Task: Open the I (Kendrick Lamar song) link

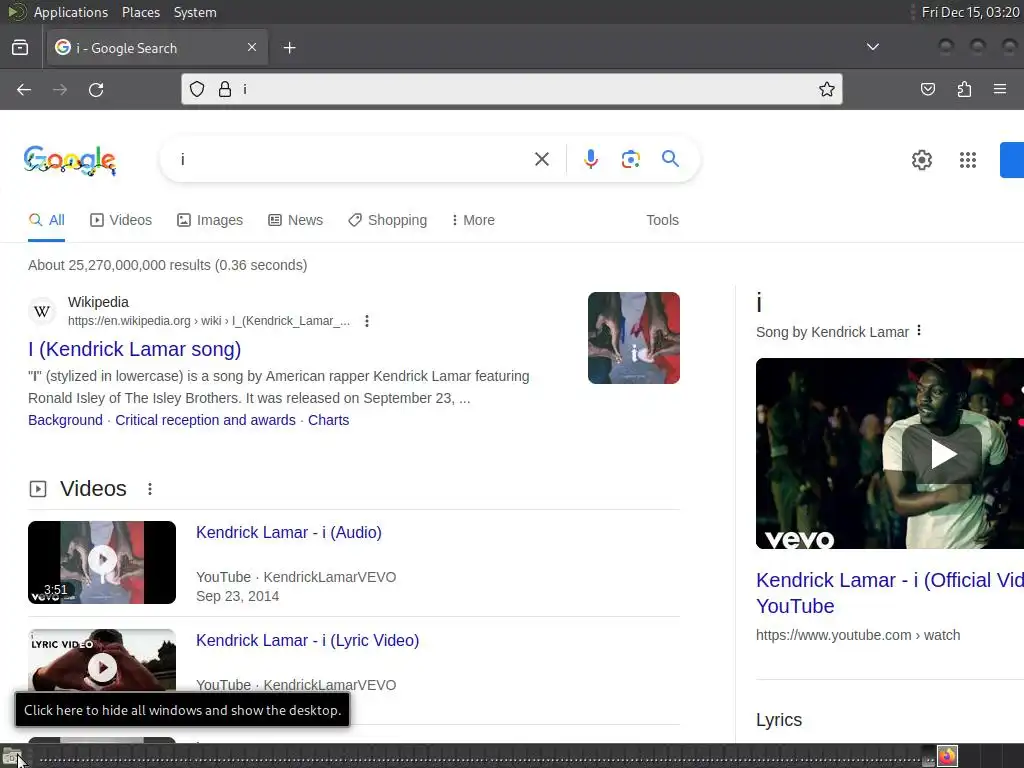Action: (135, 349)
